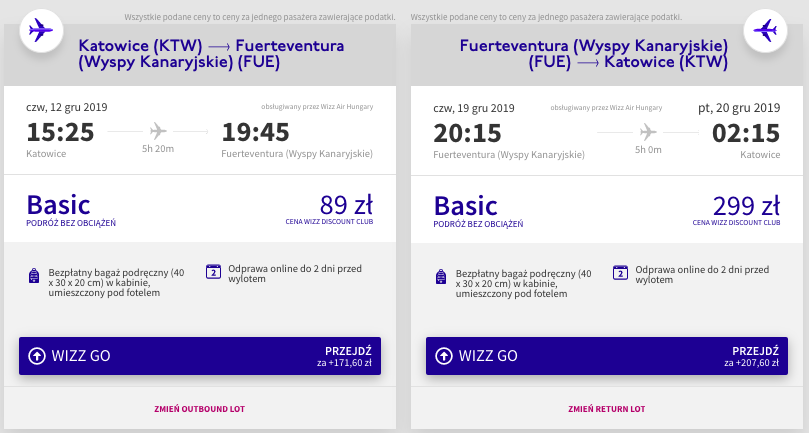
Task: Click the outbound CENA WIZZ DISCOUNT CLUB label
Action: [329, 221]
